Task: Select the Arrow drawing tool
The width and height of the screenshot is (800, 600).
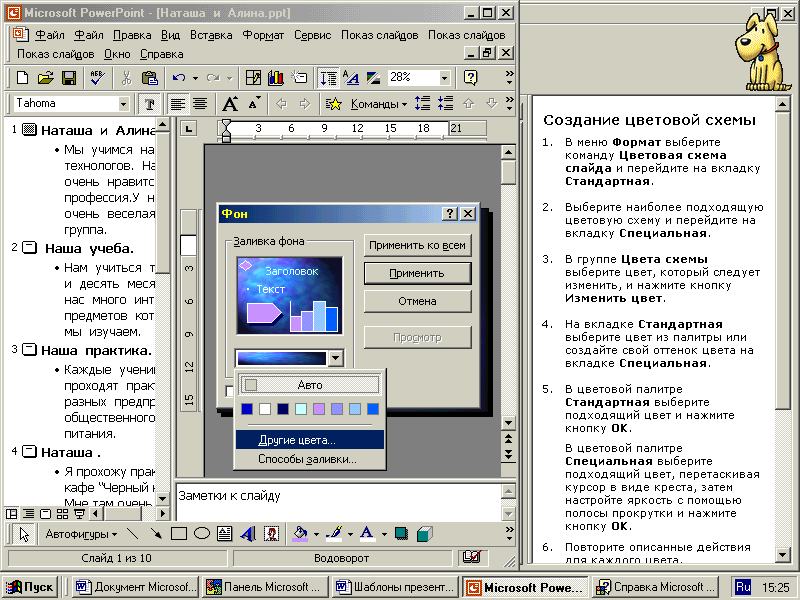Action: point(156,534)
